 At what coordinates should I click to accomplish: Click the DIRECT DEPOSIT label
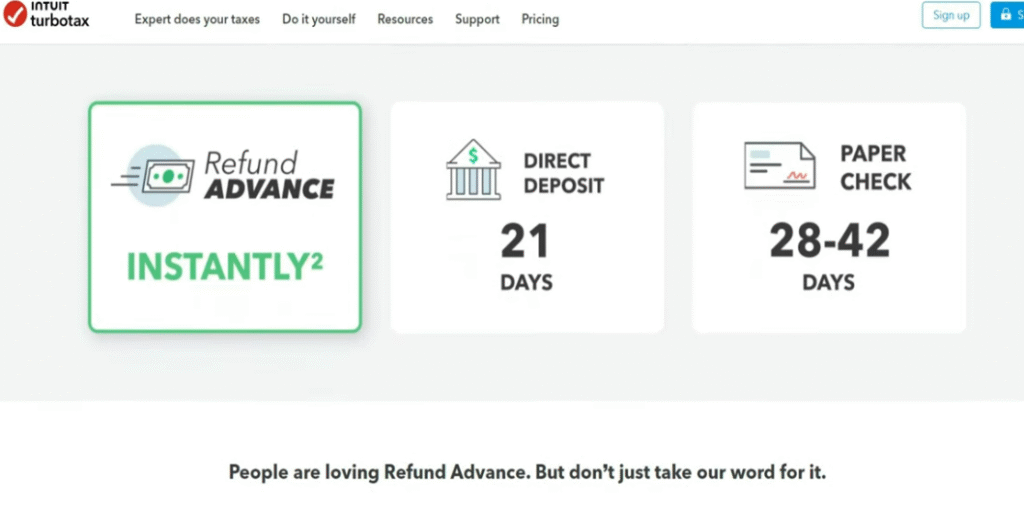click(563, 173)
